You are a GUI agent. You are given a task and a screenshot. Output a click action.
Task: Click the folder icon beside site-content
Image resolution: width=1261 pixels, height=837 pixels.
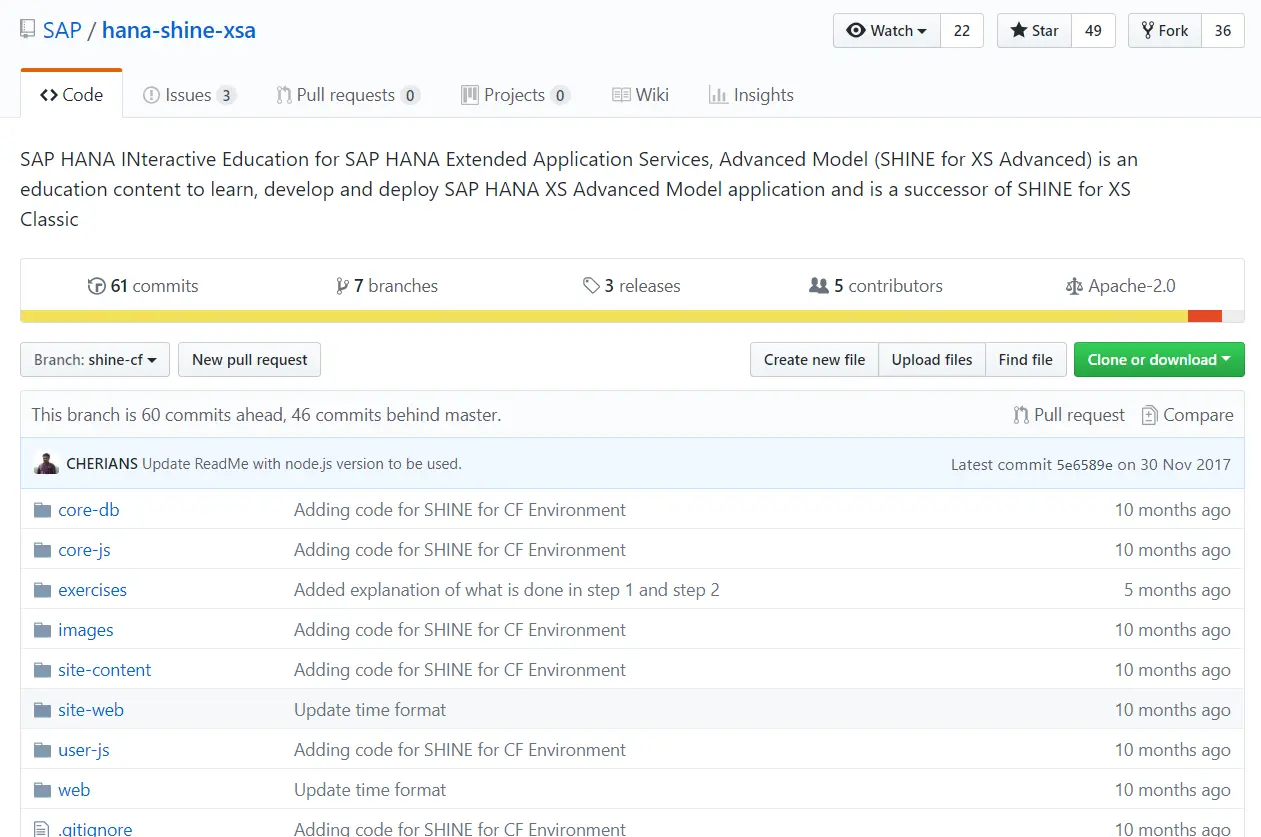(x=42, y=670)
